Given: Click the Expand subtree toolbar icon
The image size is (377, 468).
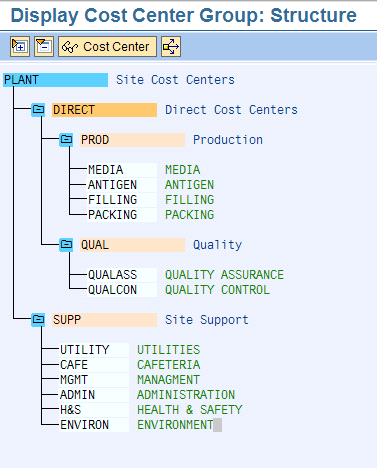Looking at the screenshot, I should [x=20, y=47].
